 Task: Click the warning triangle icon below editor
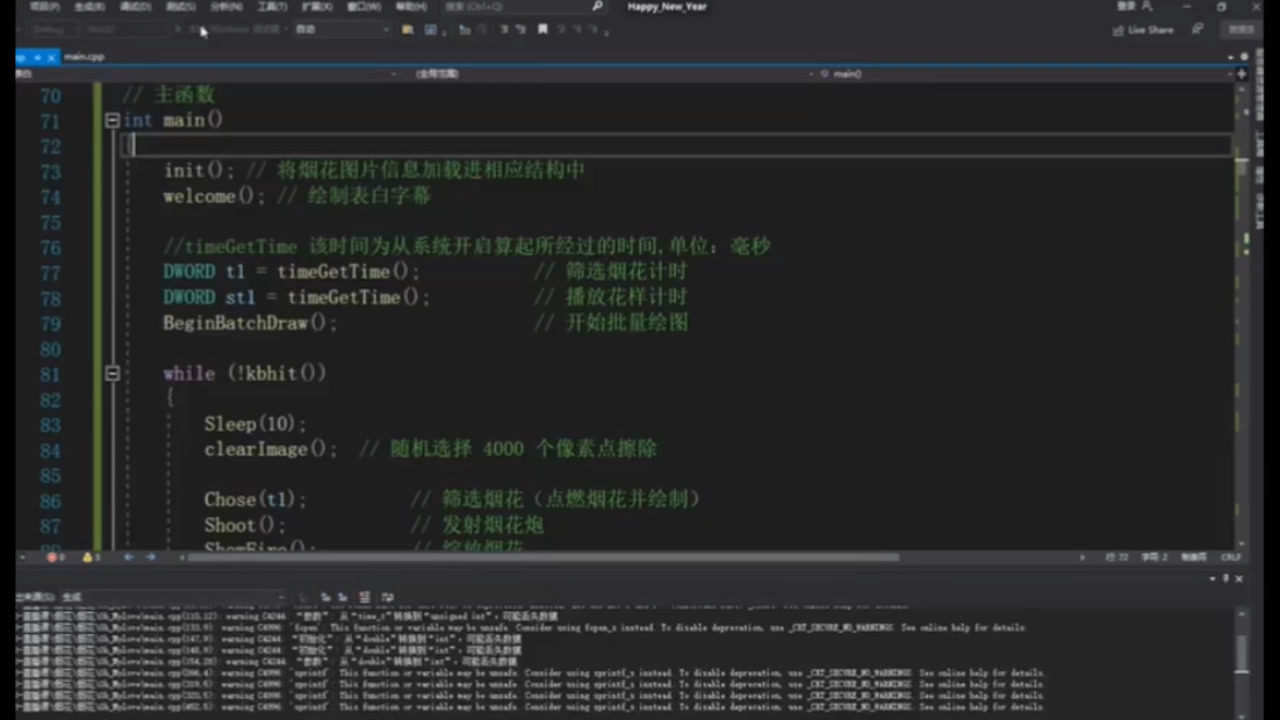(x=86, y=557)
